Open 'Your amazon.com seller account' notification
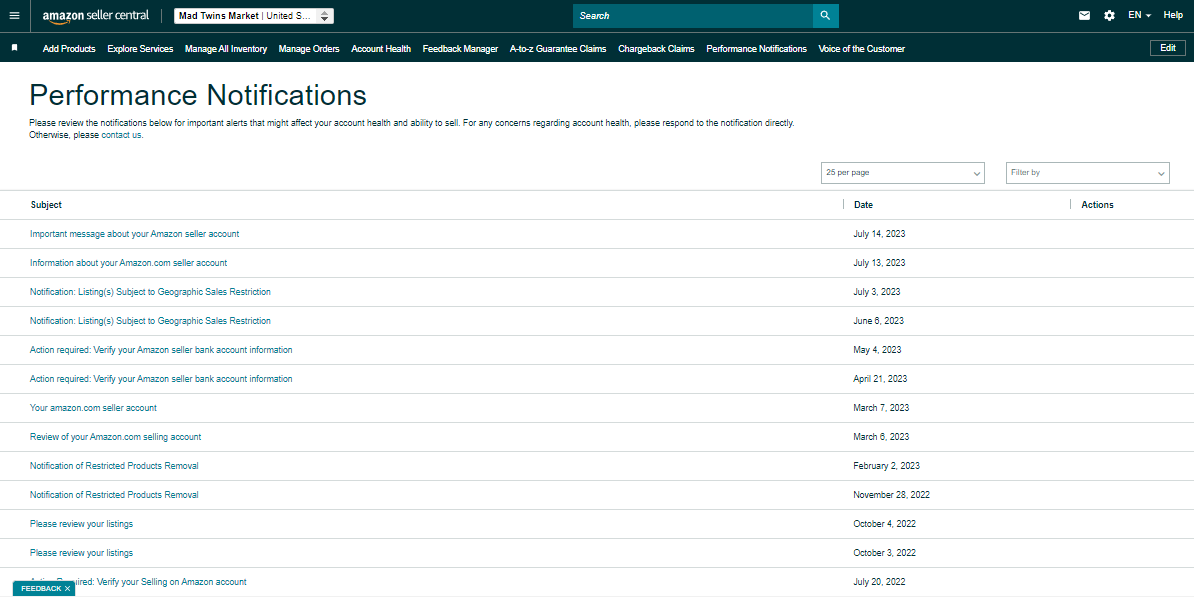1194x597 pixels. 93,407
